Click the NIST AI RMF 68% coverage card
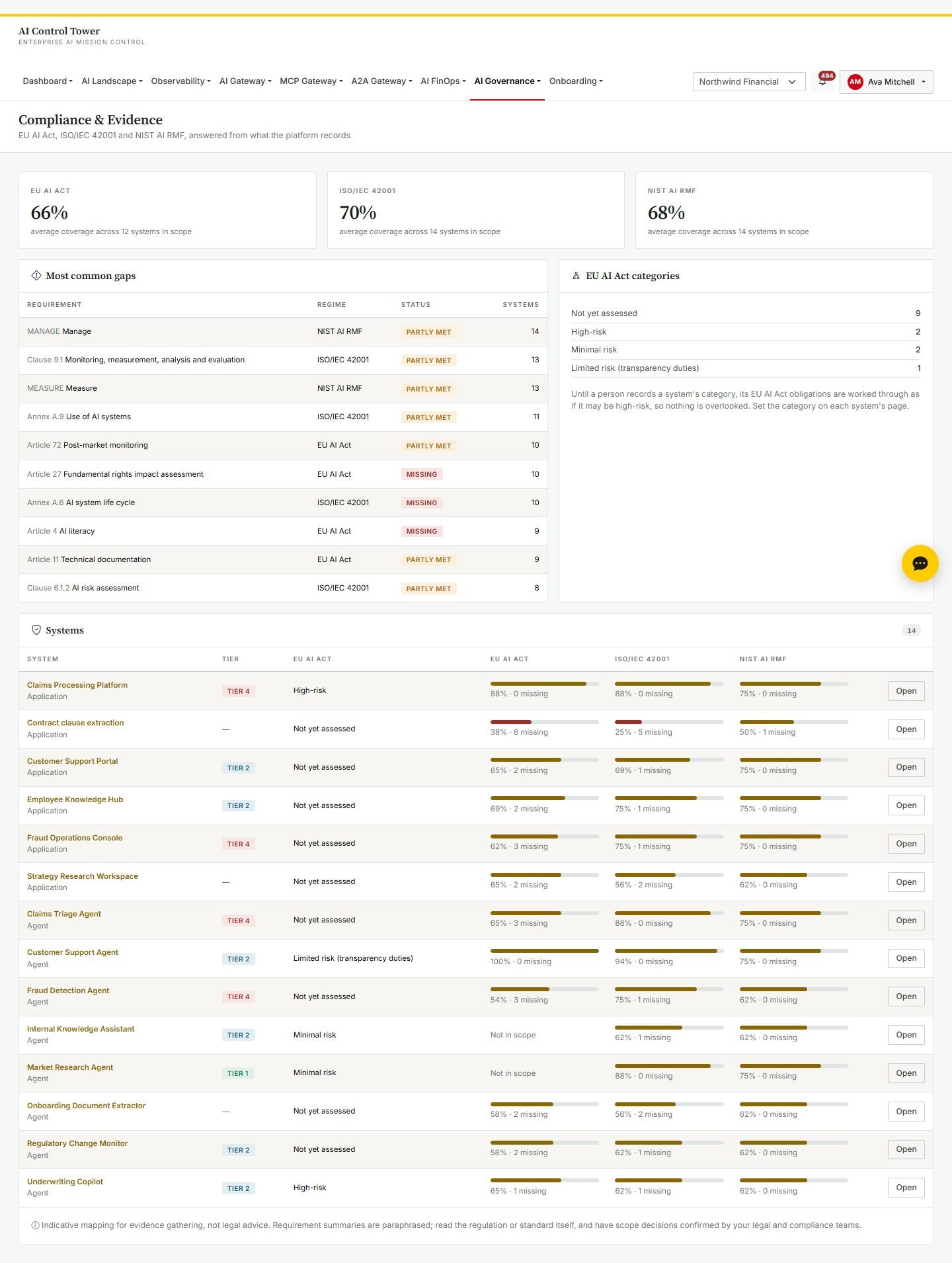 coord(784,210)
